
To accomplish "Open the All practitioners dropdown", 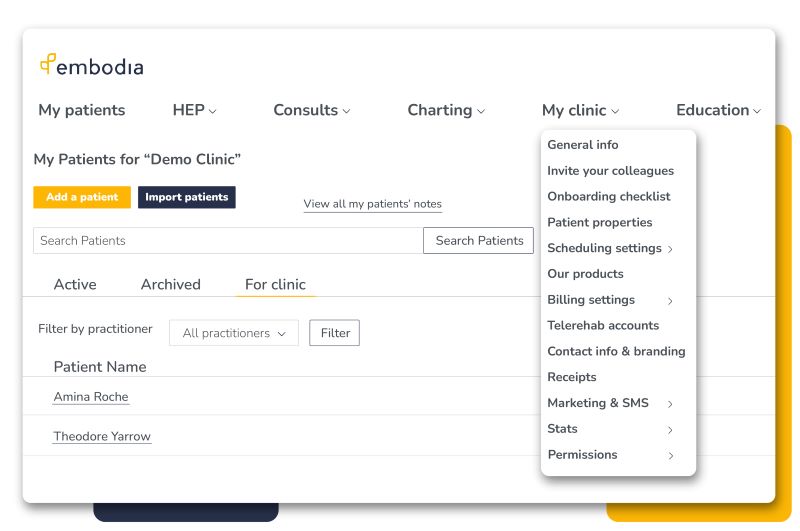I will [234, 333].
